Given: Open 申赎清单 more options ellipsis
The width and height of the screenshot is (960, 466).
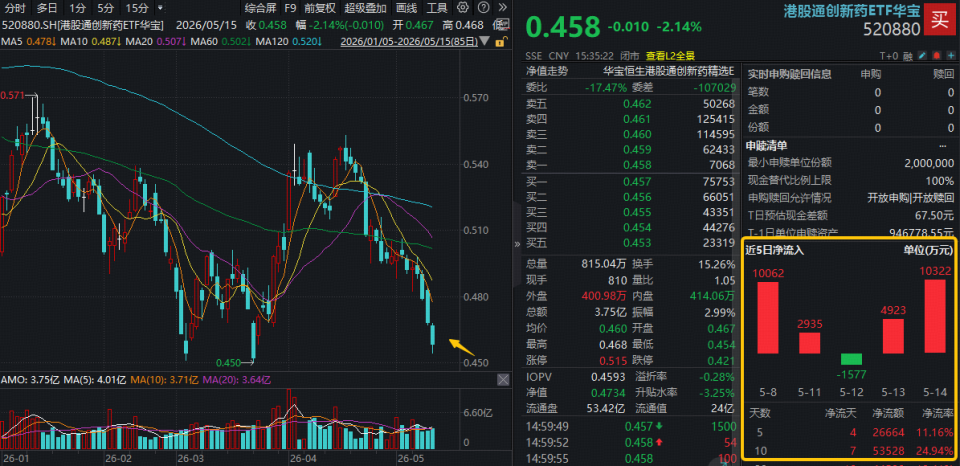Looking at the screenshot, I should (942, 146).
